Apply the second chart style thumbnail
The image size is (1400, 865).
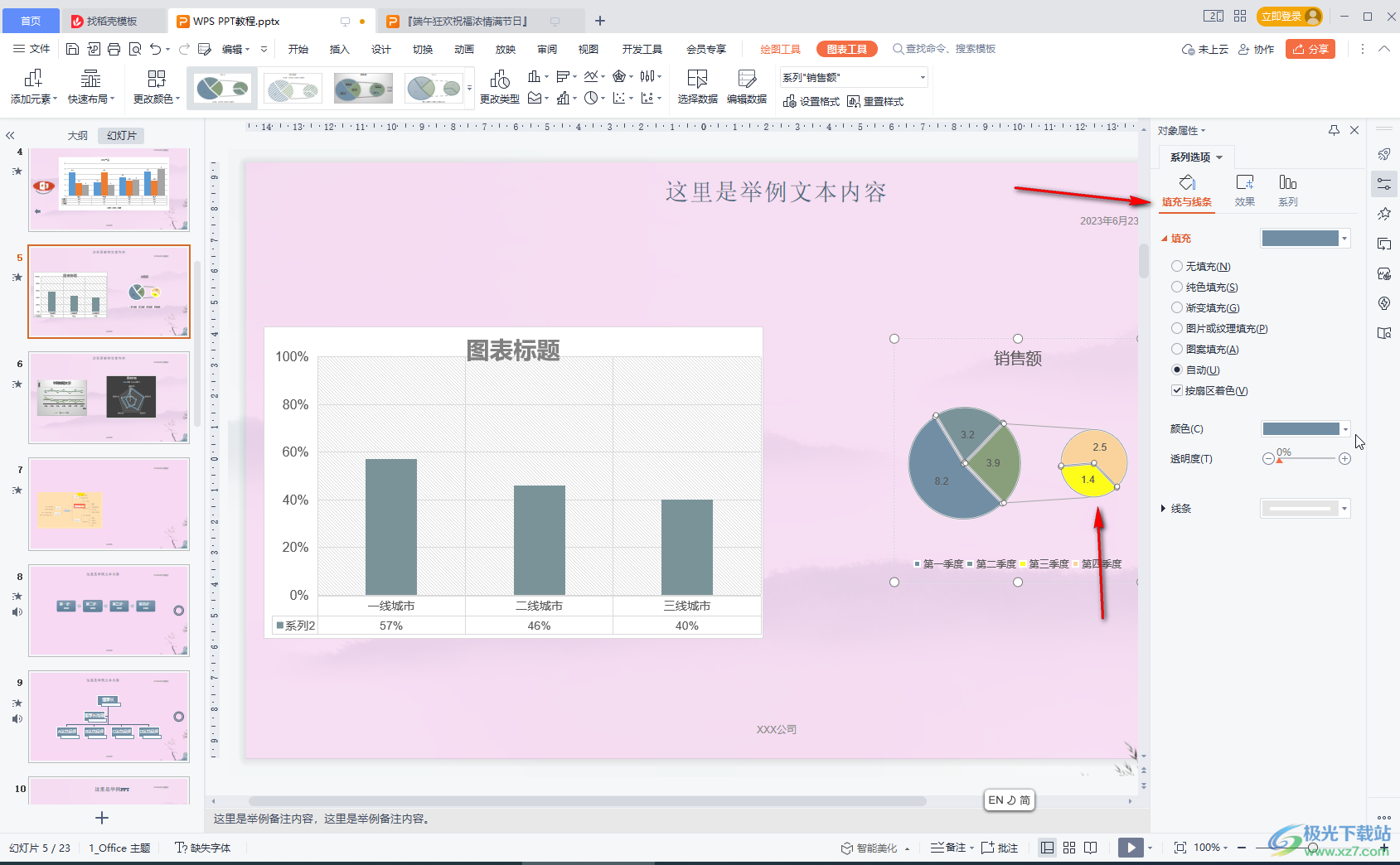click(x=293, y=88)
